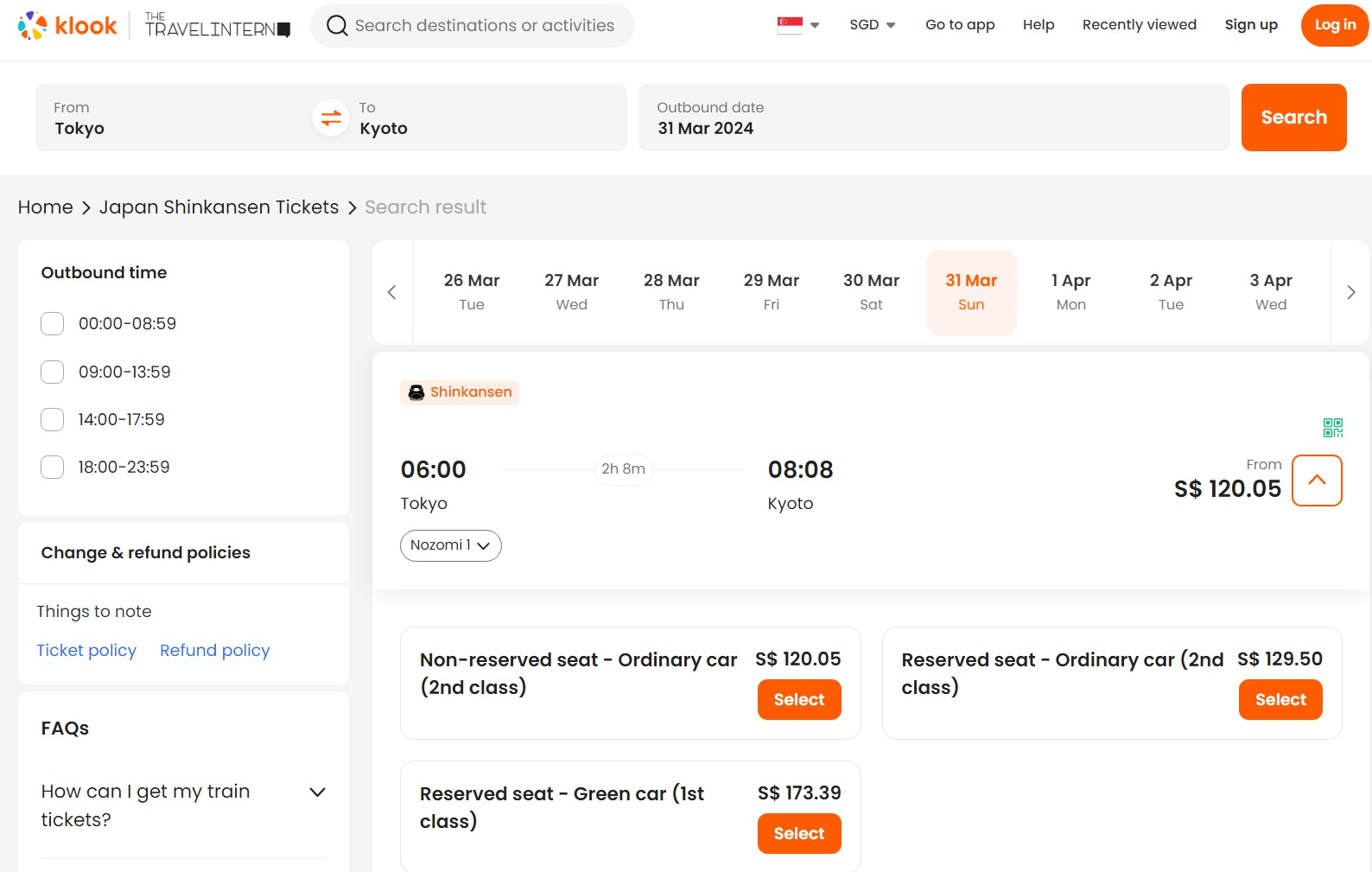Collapse fare options with orange chevron button

pyautogui.click(x=1317, y=481)
